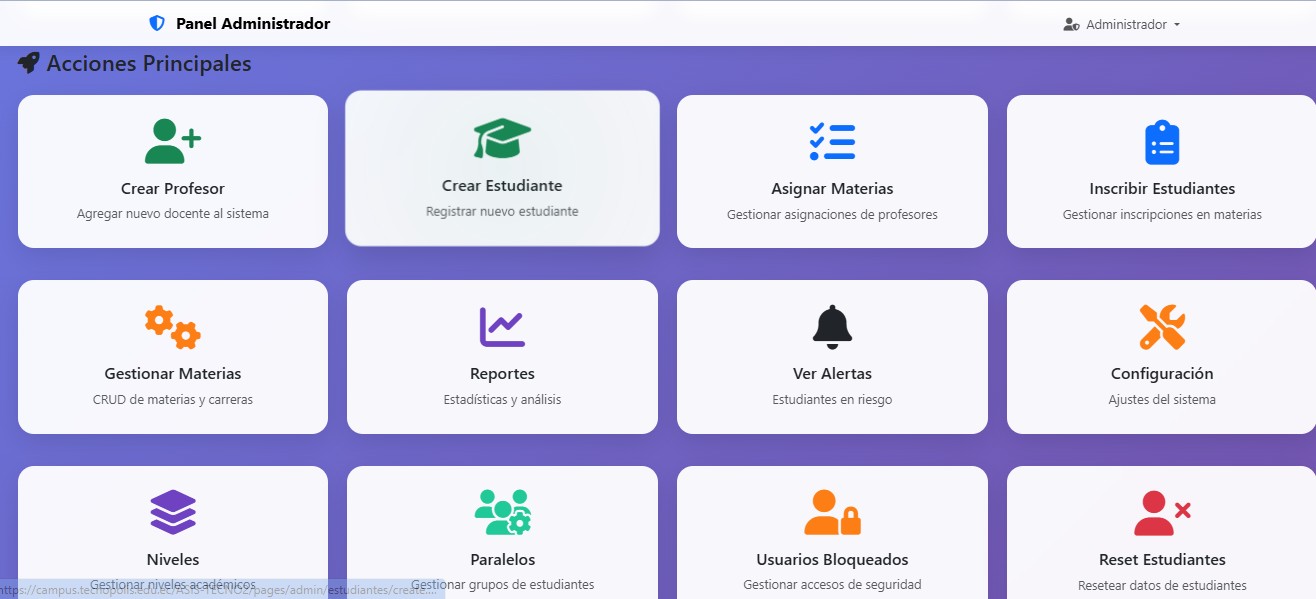The height and width of the screenshot is (599, 1316).
Task: Click the padlock user icon on Usuarios Bloqueados
Action: (832, 509)
